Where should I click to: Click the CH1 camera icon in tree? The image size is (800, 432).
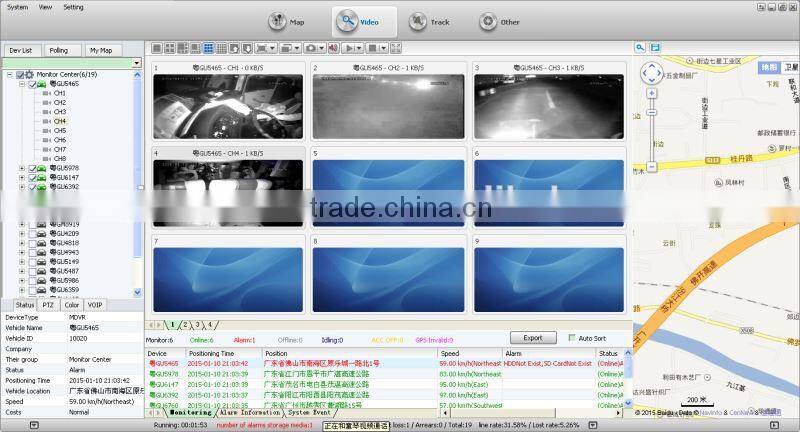[47, 93]
